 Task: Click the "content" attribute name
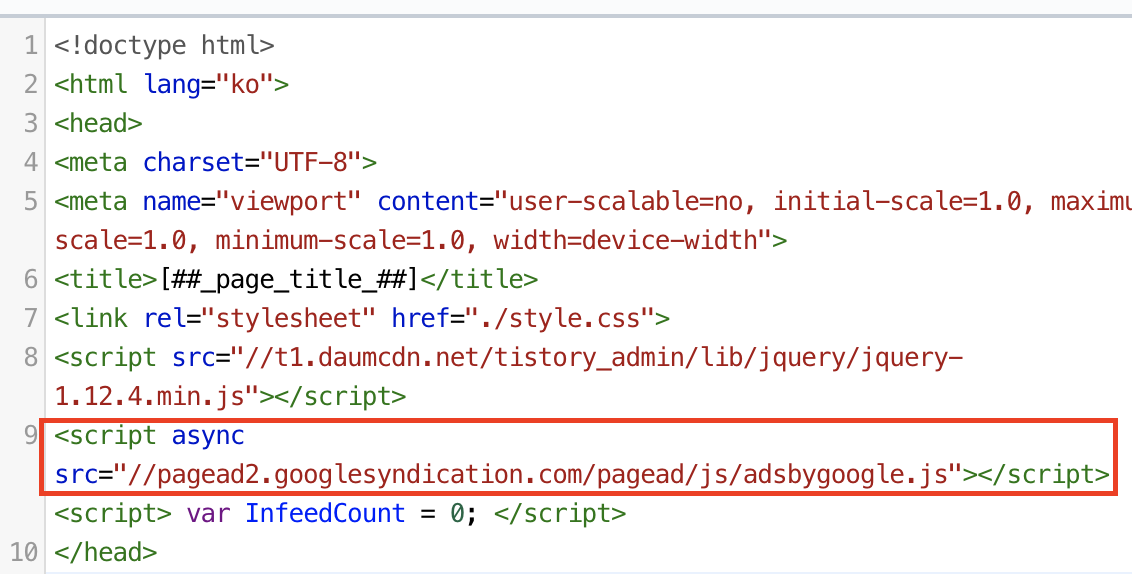[x=427, y=201]
